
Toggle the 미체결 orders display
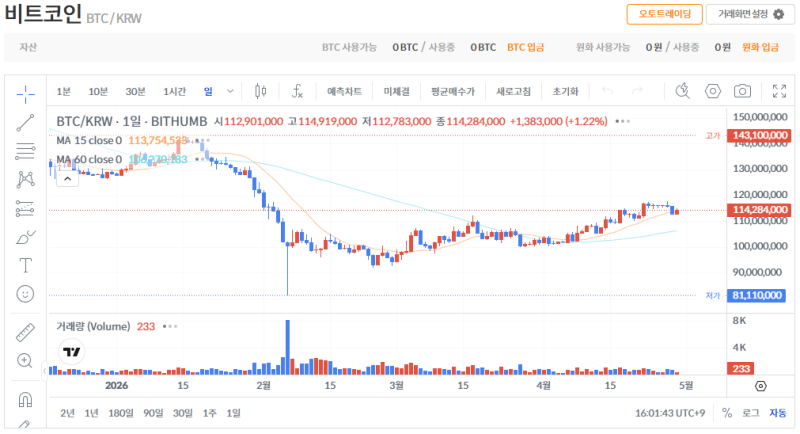click(x=396, y=91)
